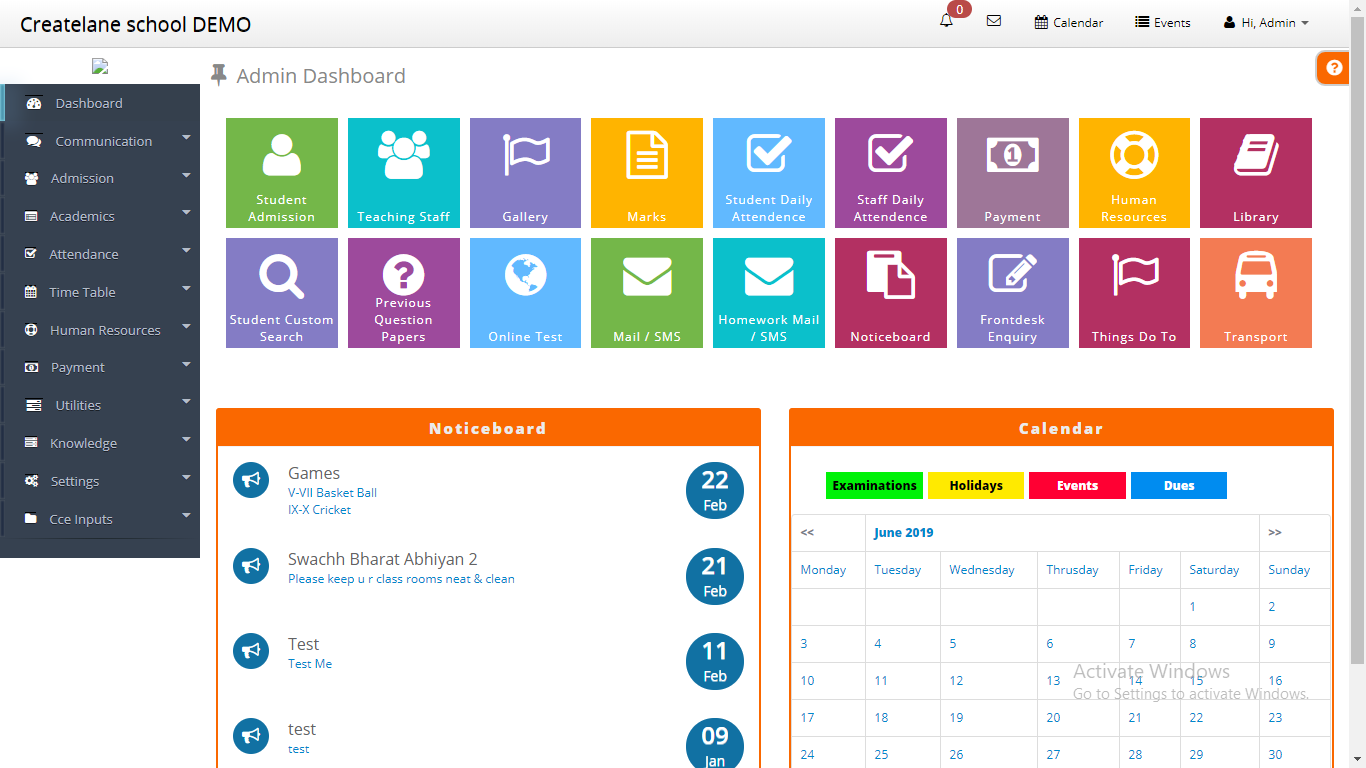Expand the Communication sidebar menu

click(x=104, y=141)
